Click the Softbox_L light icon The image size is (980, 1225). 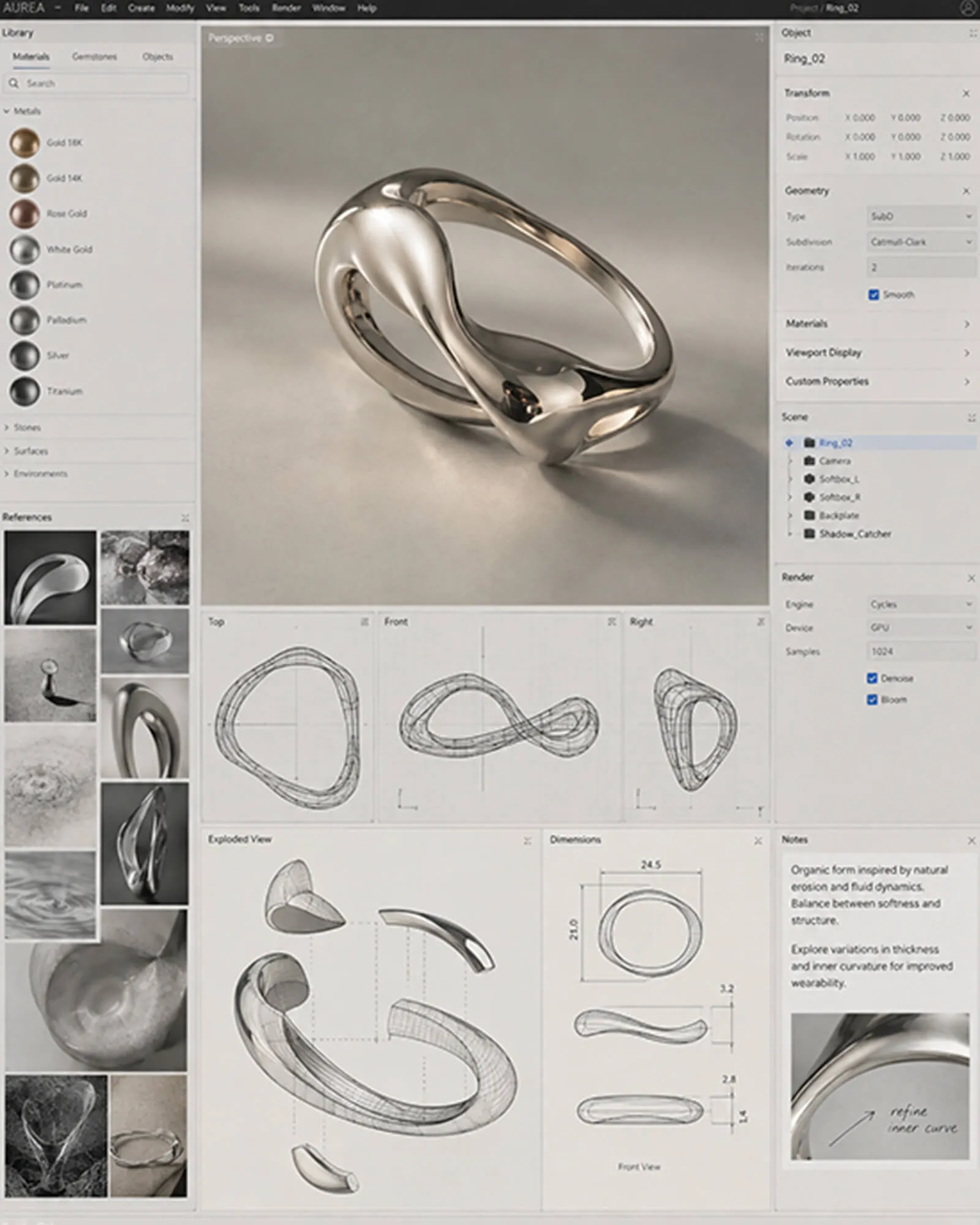pyautogui.click(x=809, y=479)
